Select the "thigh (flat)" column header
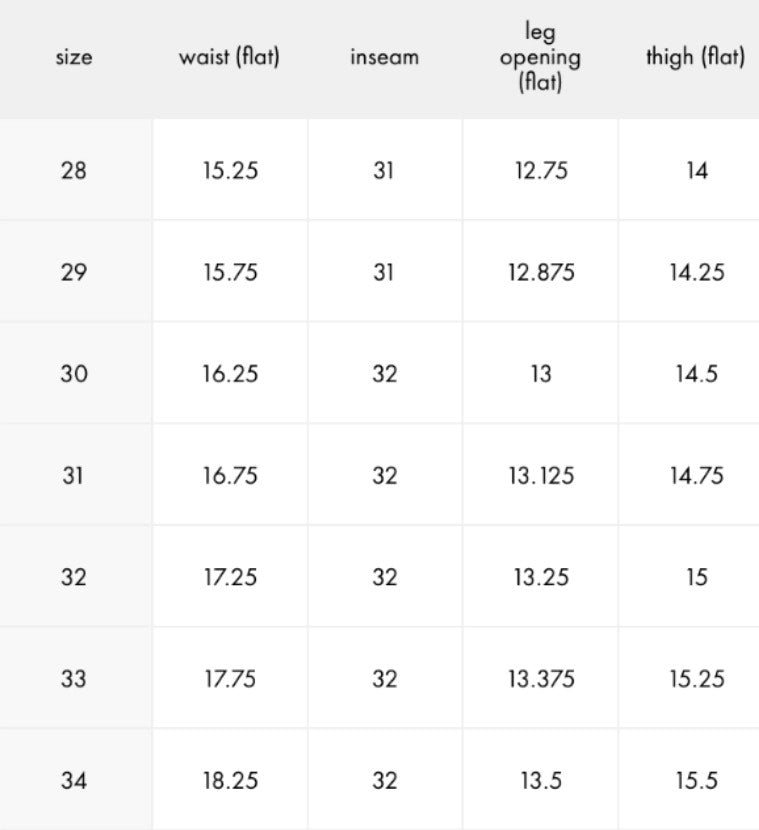This screenshot has width=759, height=830. [x=695, y=57]
